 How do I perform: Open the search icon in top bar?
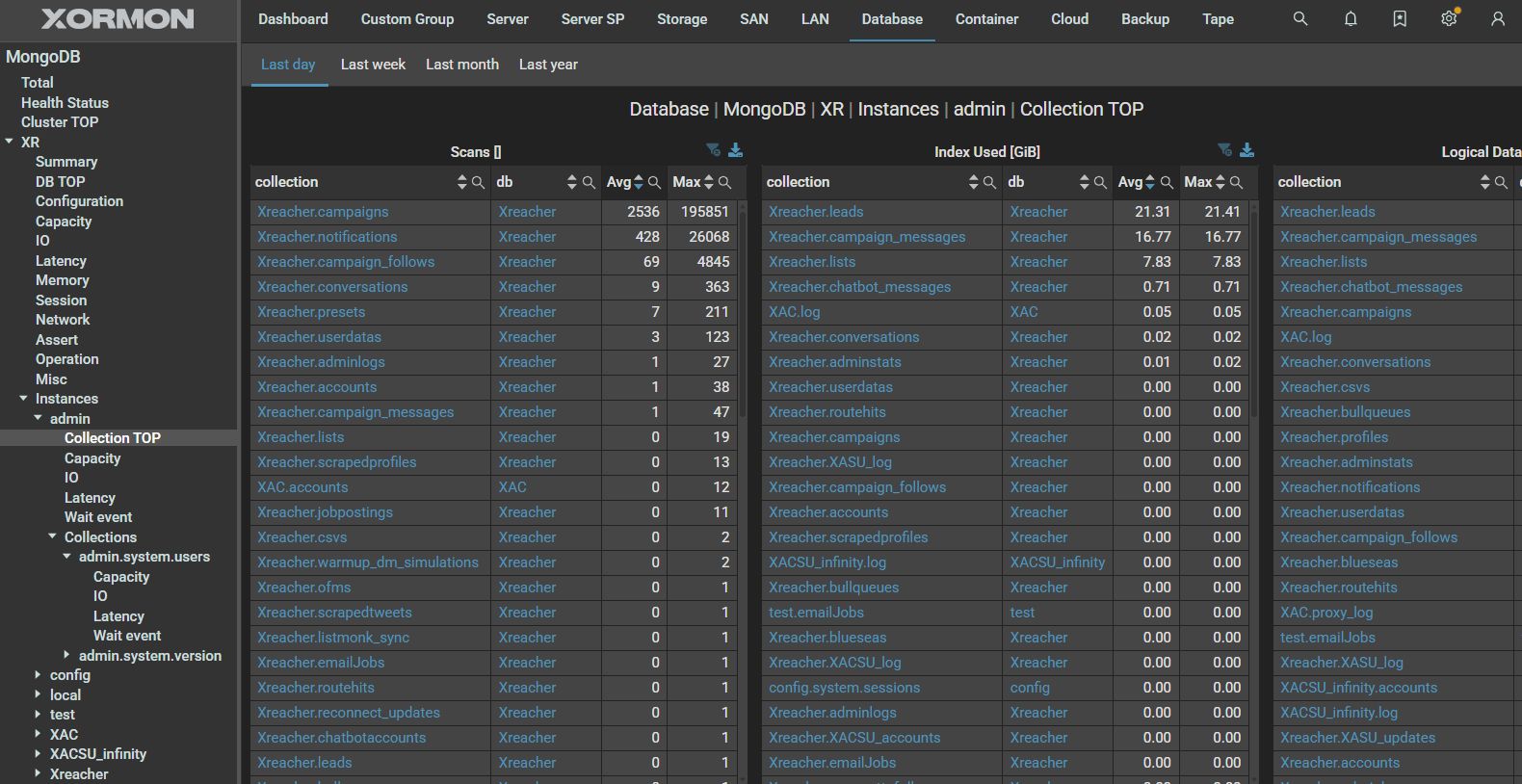[x=1299, y=19]
